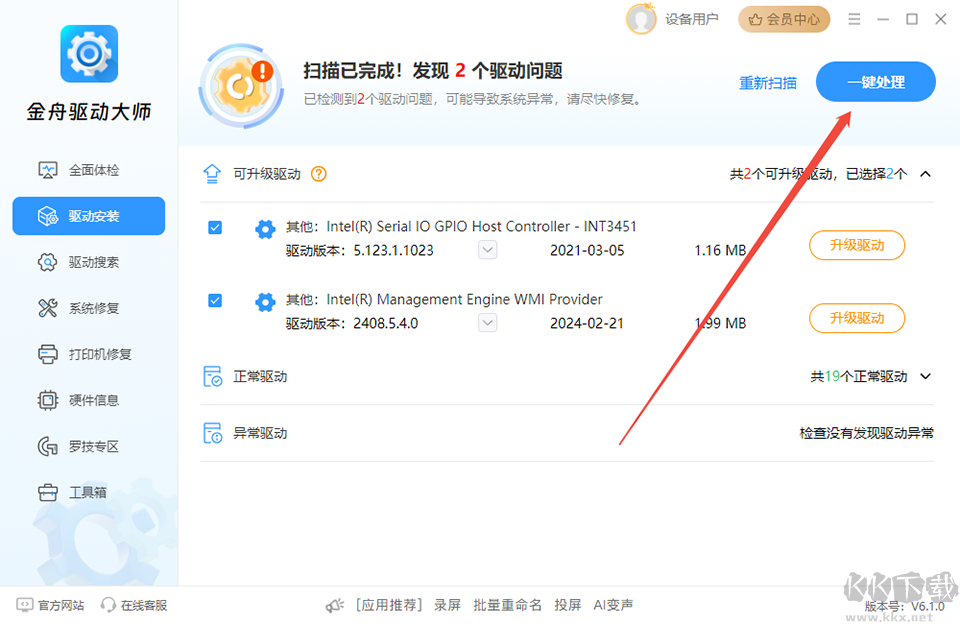Click the 异常驱动 section header text
Viewport: 960px width, 624px height.
pos(260,433)
